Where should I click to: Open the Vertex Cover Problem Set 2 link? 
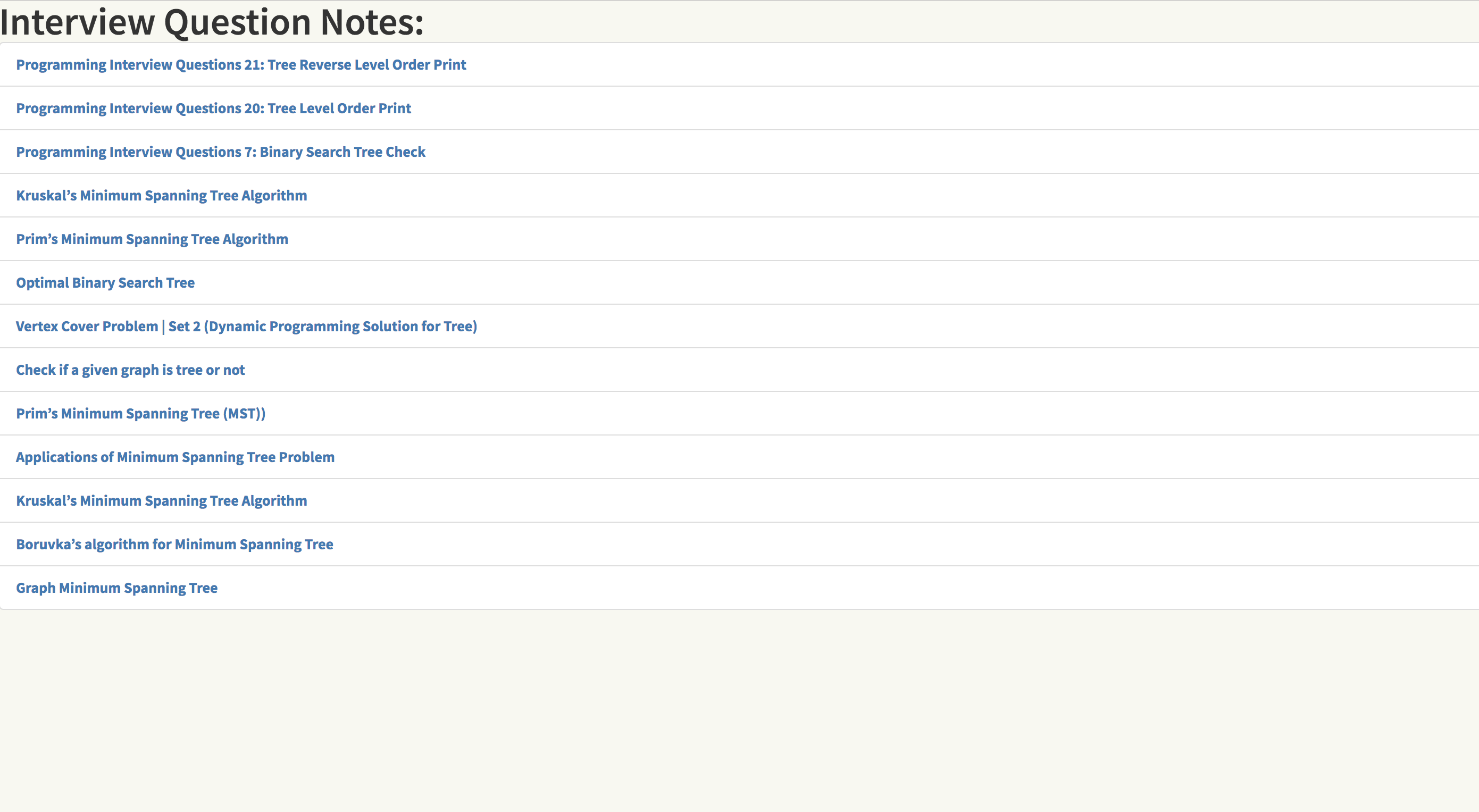point(246,326)
